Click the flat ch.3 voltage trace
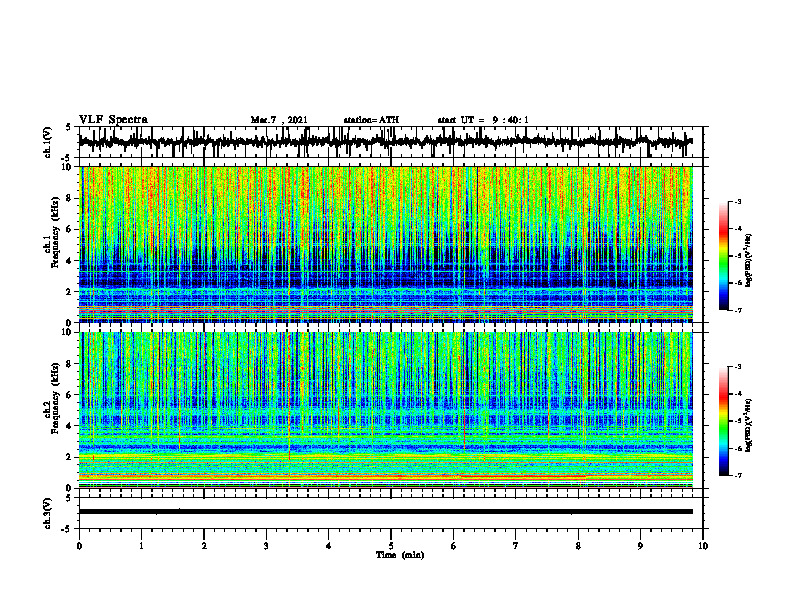Image resolution: width=792 pixels, height=612 pixels. tap(385, 512)
